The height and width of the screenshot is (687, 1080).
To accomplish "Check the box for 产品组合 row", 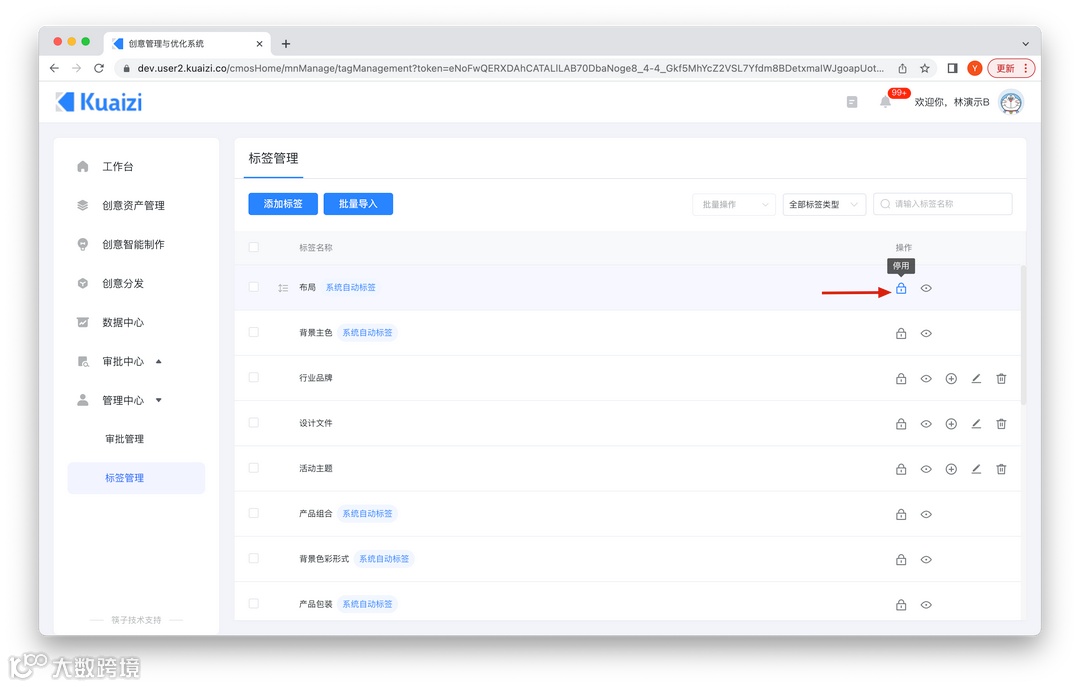I will pyautogui.click(x=253, y=513).
